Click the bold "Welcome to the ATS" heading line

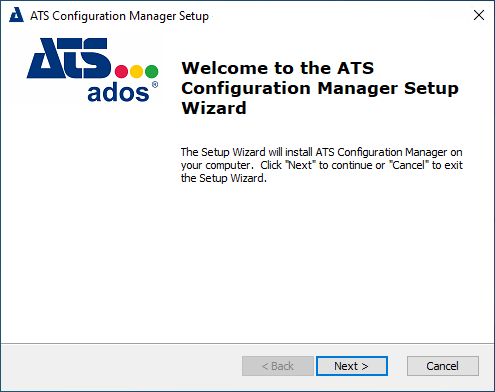[x=278, y=68]
